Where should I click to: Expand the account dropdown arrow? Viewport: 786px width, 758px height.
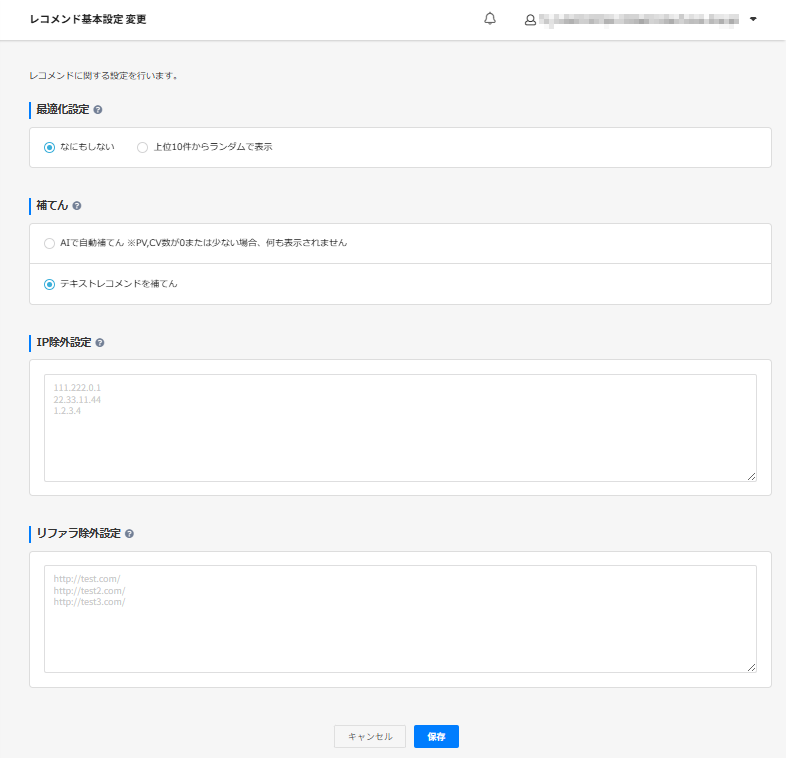pos(753,19)
